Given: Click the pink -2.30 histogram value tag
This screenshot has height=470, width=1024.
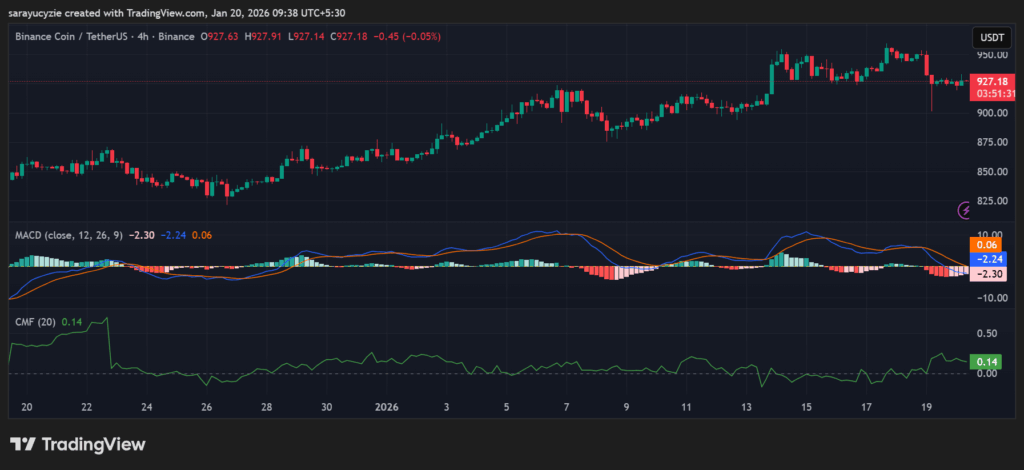Looking at the screenshot, I should tap(987, 274).
